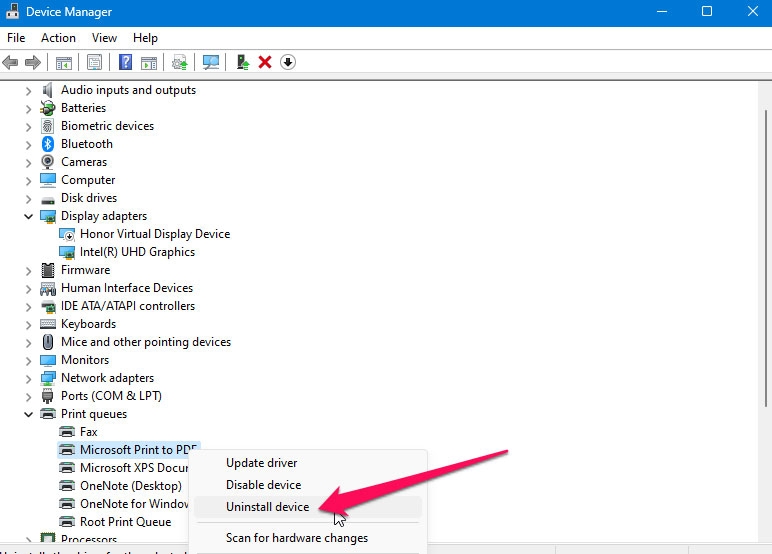Click the Firmware chip icon
Image resolution: width=772 pixels, height=554 pixels.
click(x=48, y=270)
